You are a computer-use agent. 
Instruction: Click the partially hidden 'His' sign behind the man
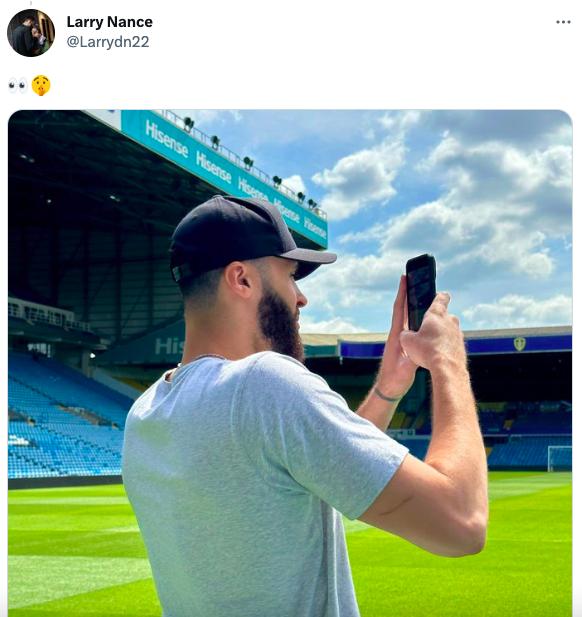tap(169, 346)
